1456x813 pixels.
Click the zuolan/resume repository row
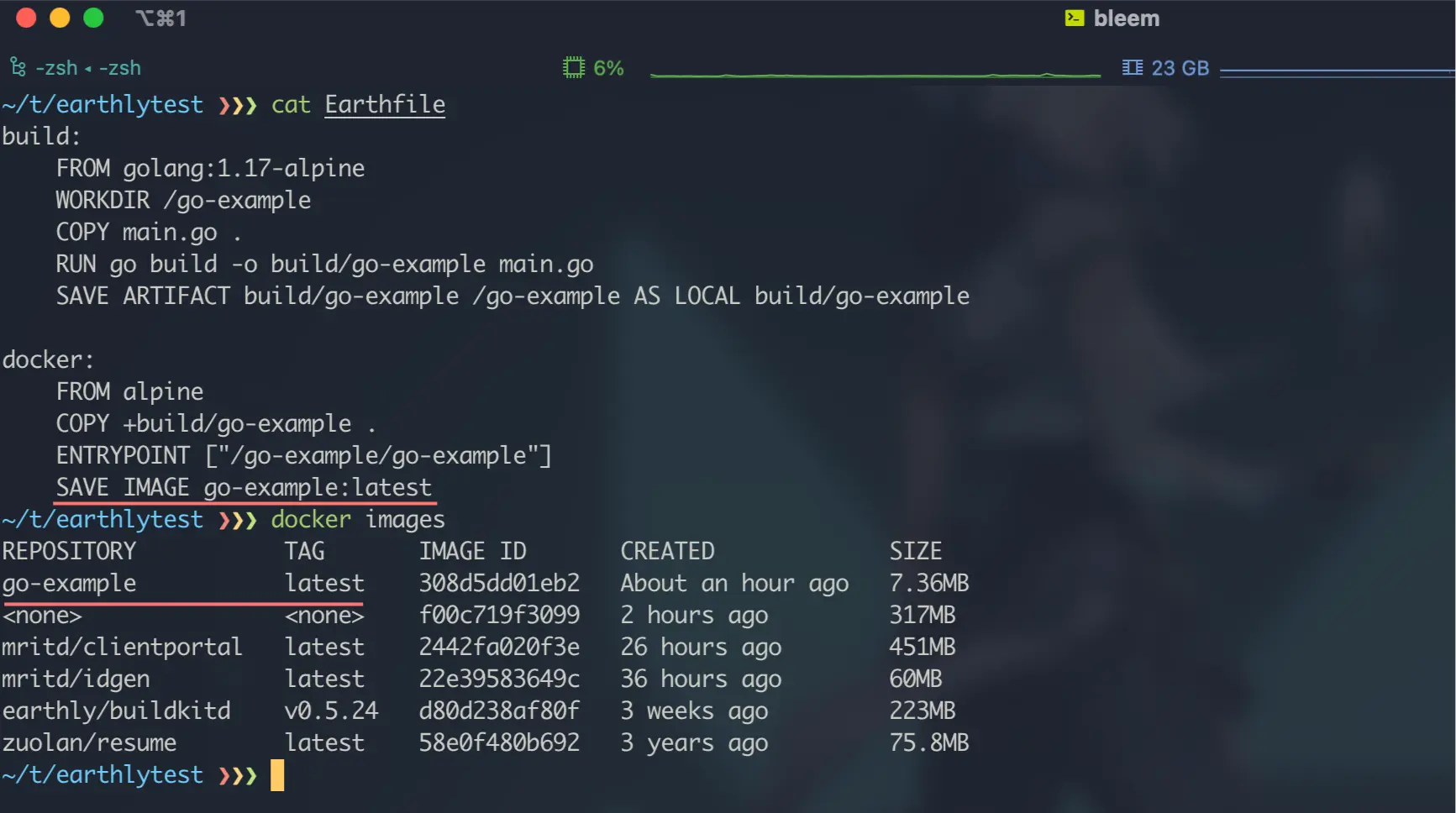coord(486,742)
